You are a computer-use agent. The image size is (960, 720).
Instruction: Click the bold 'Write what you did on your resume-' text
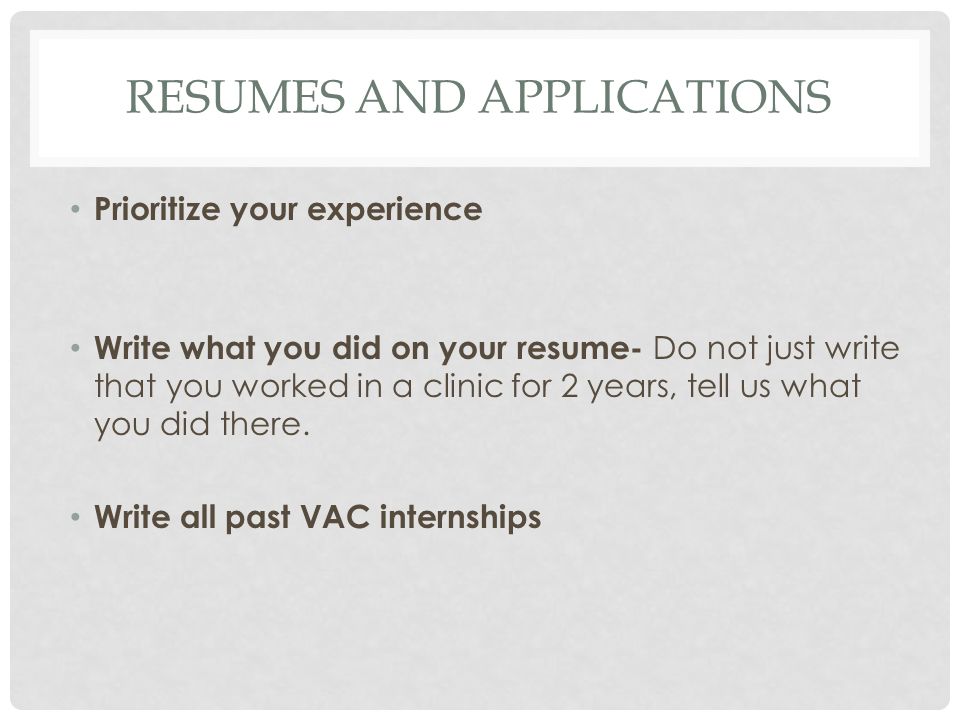point(368,349)
